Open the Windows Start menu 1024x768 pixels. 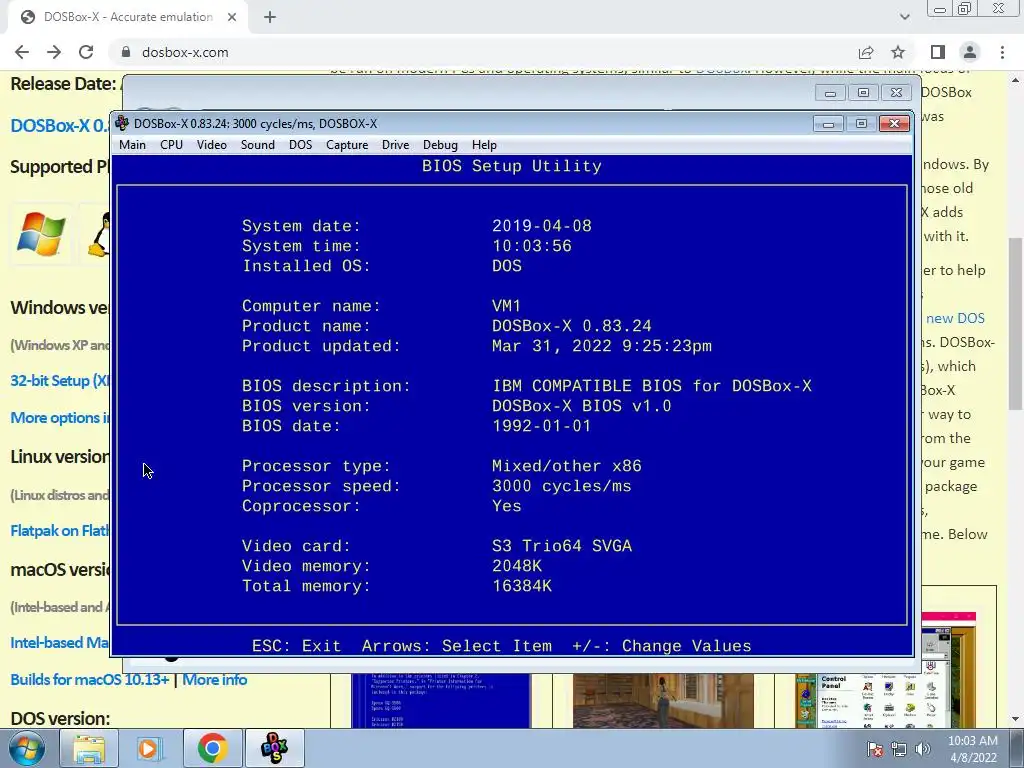pyautogui.click(x=26, y=748)
